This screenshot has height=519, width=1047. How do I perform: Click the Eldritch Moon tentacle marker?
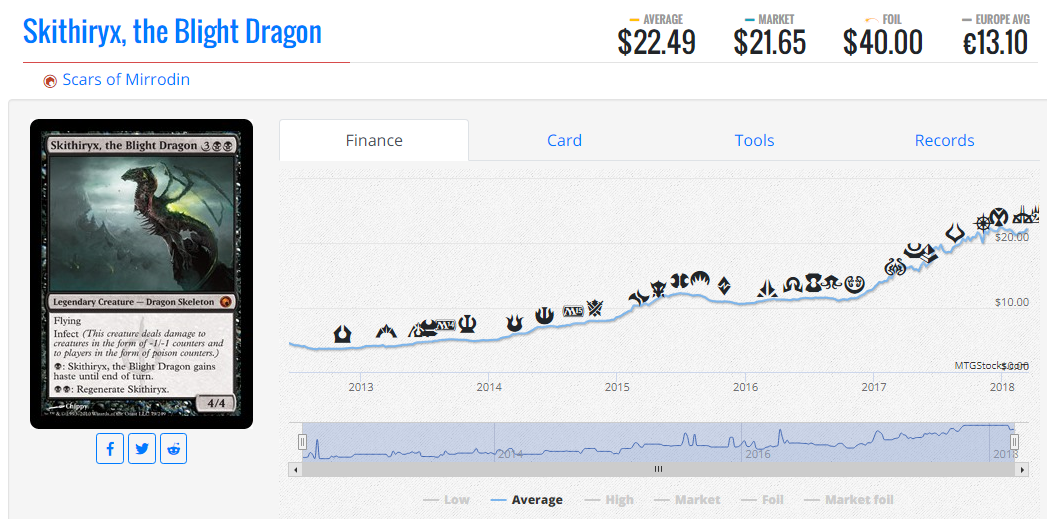(831, 282)
